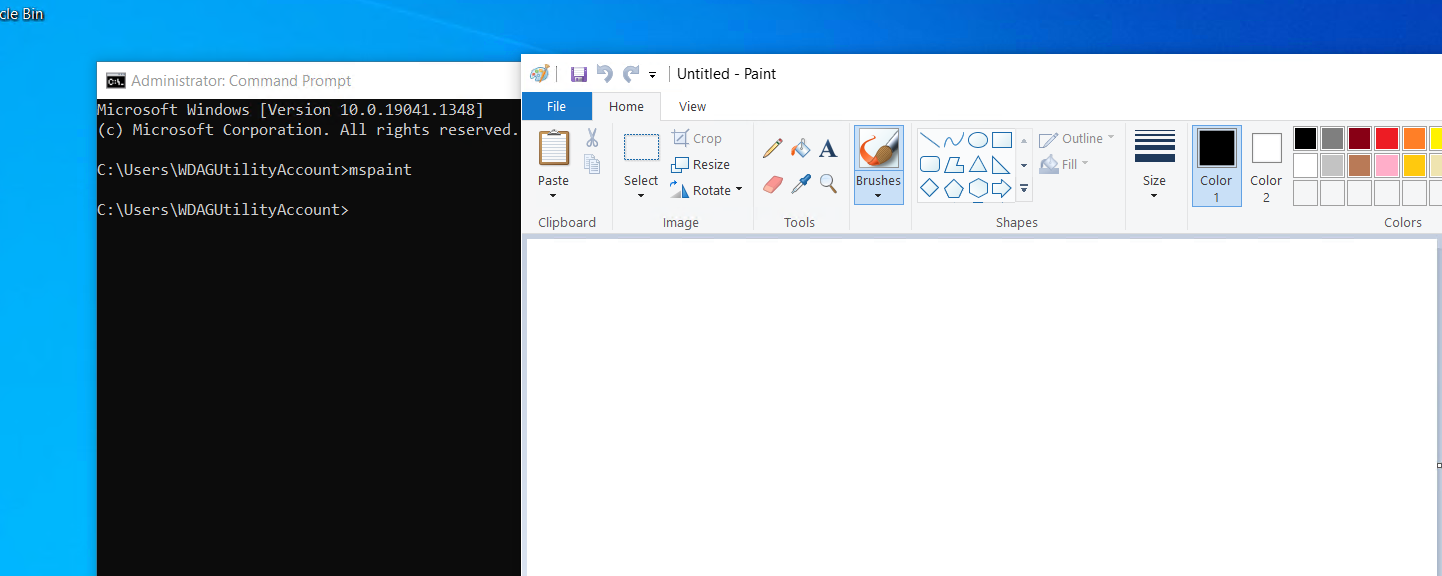Pick the Fill with color bucket tool

point(800,149)
